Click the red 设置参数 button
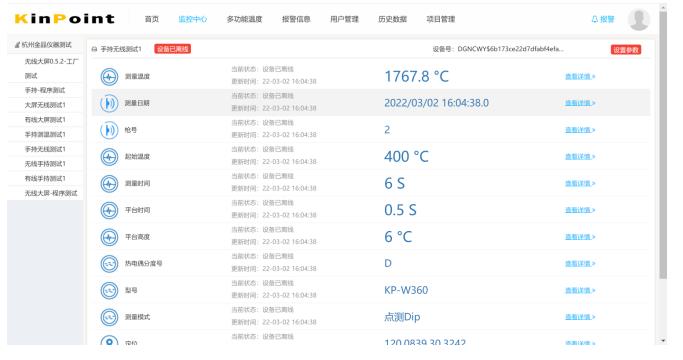Screen dimensions: 683x360 click(x=626, y=50)
